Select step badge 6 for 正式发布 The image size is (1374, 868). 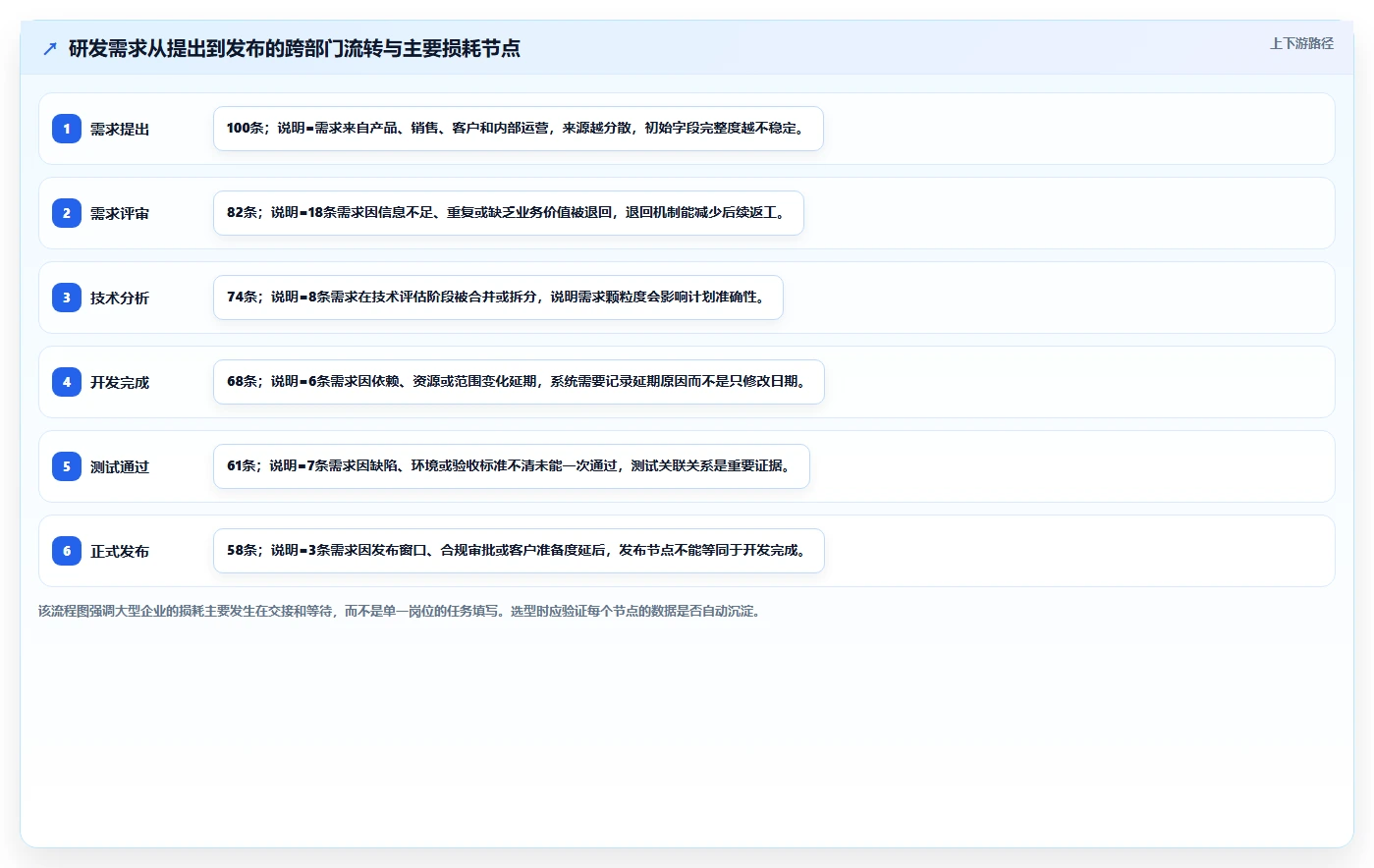tap(67, 551)
